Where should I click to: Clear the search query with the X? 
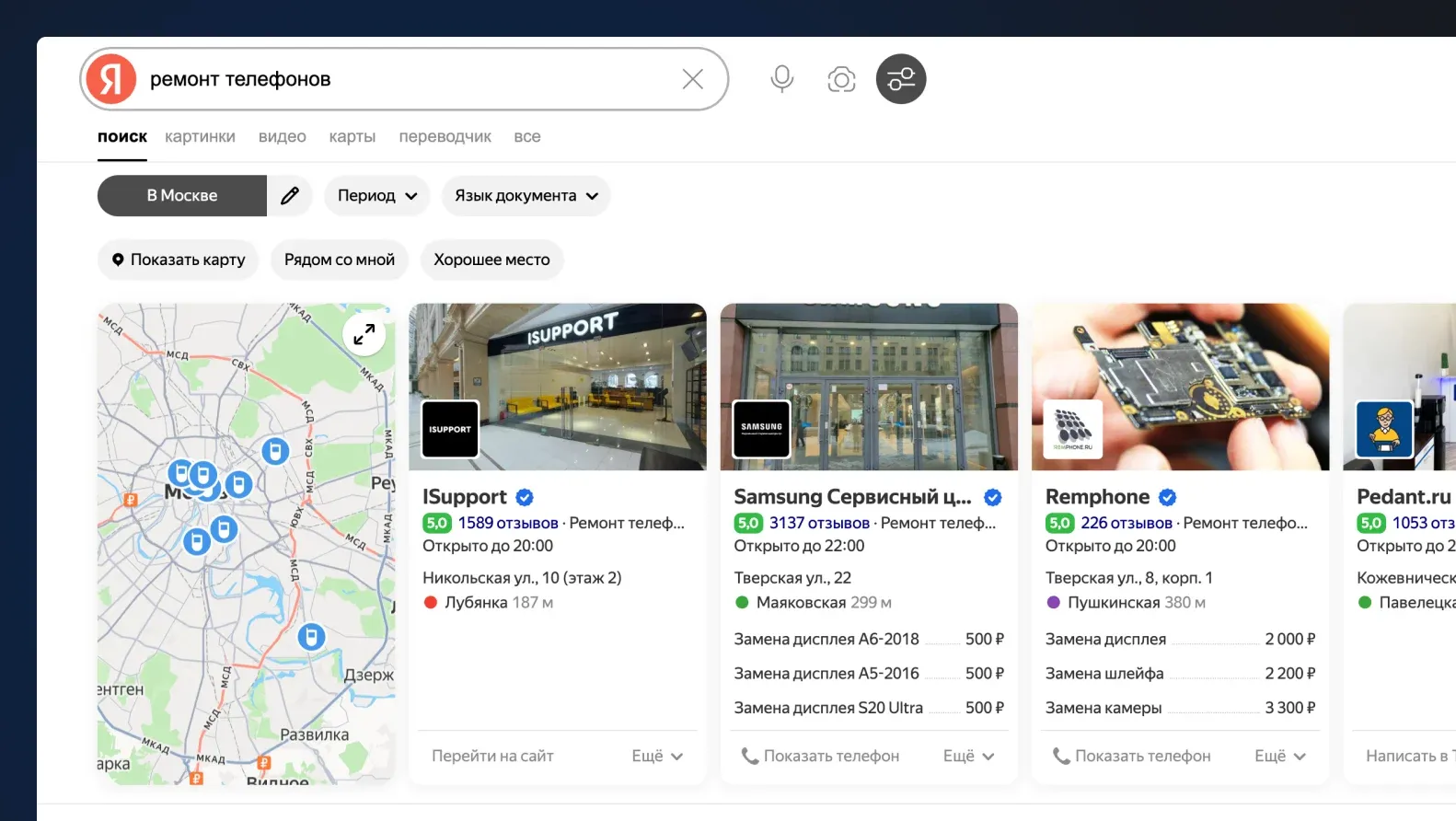click(x=693, y=79)
